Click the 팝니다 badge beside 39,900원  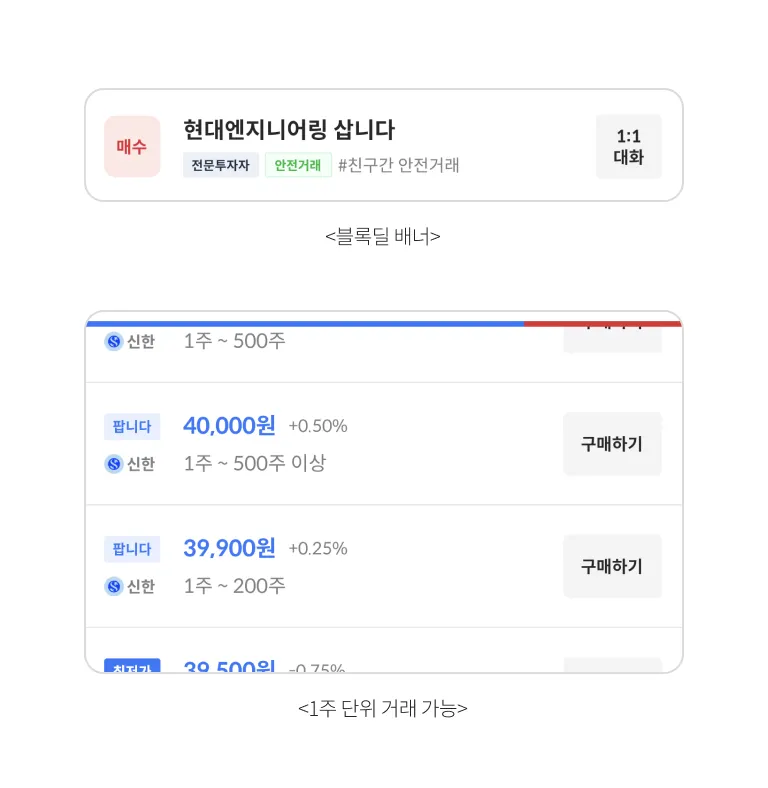tap(132, 549)
